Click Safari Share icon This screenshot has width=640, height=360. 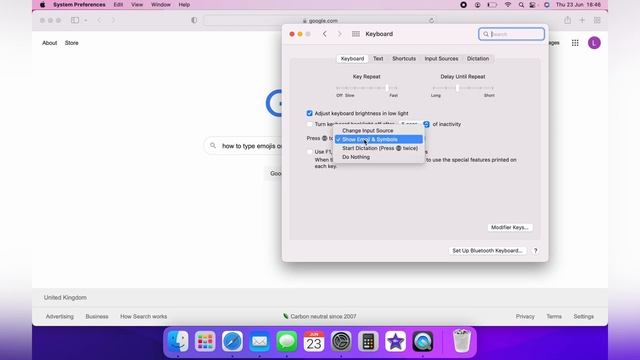tap(567, 20)
